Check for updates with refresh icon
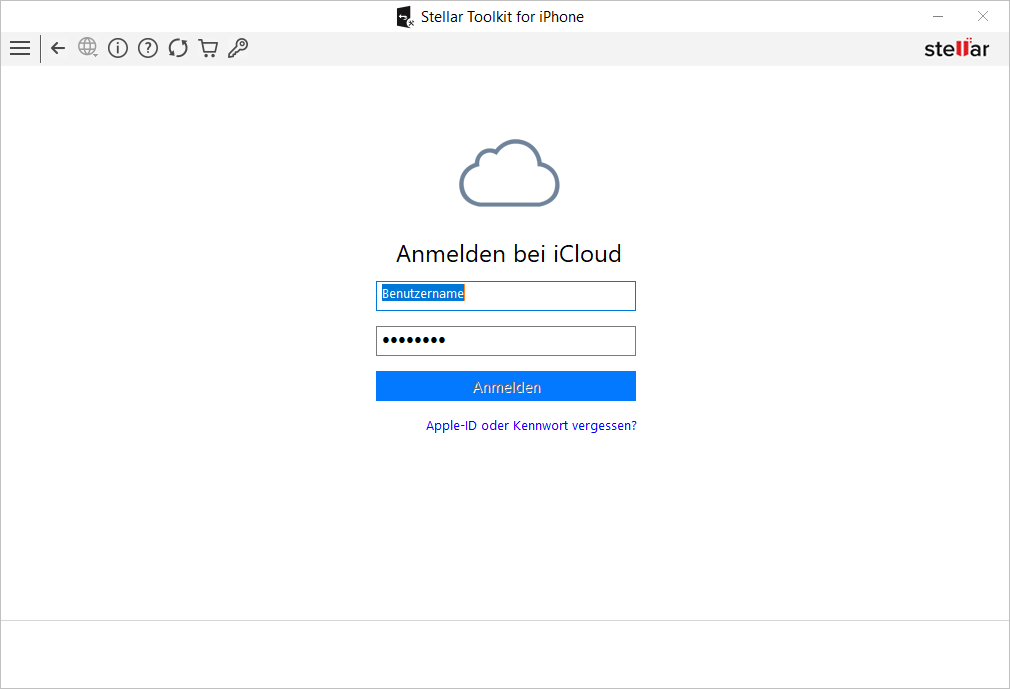Viewport: 1010px width, 689px height. (x=178, y=48)
